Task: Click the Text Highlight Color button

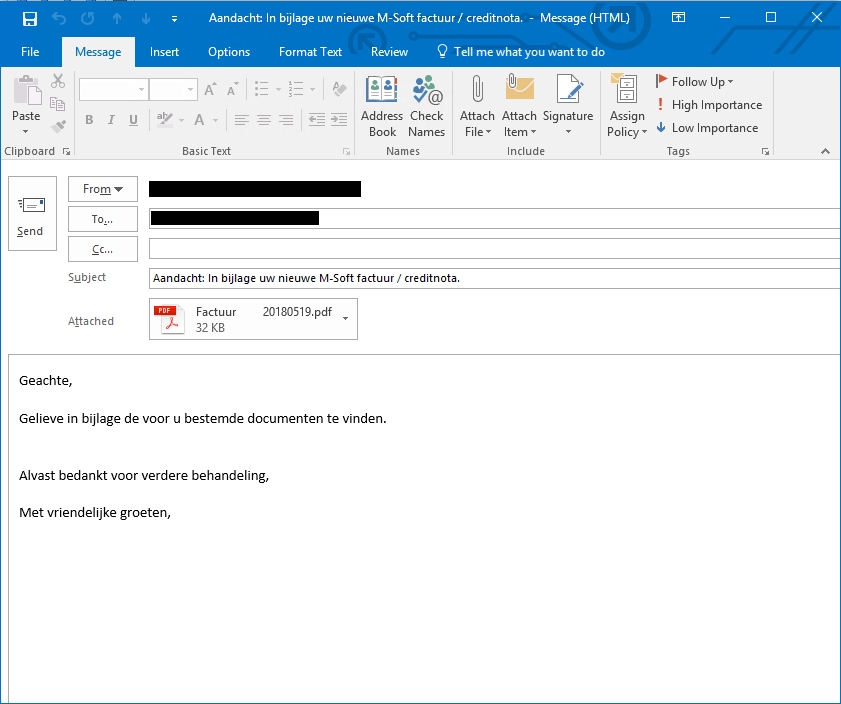Action: (165, 120)
